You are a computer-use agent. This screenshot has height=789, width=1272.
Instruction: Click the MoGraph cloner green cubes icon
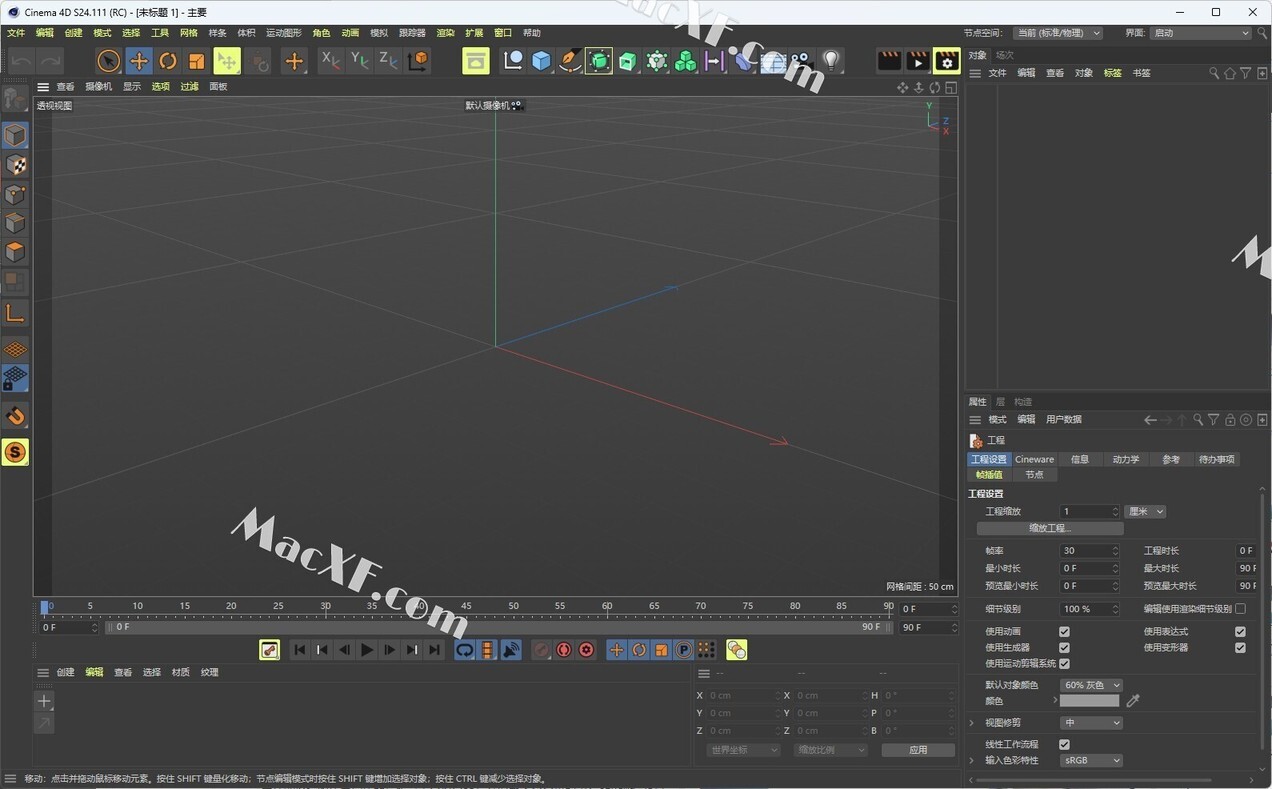686,61
